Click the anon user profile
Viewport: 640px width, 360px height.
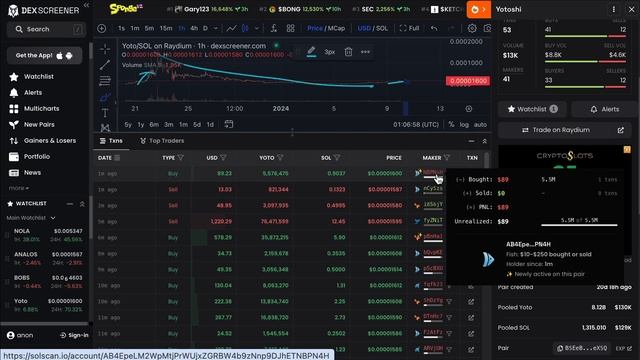[20, 335]
